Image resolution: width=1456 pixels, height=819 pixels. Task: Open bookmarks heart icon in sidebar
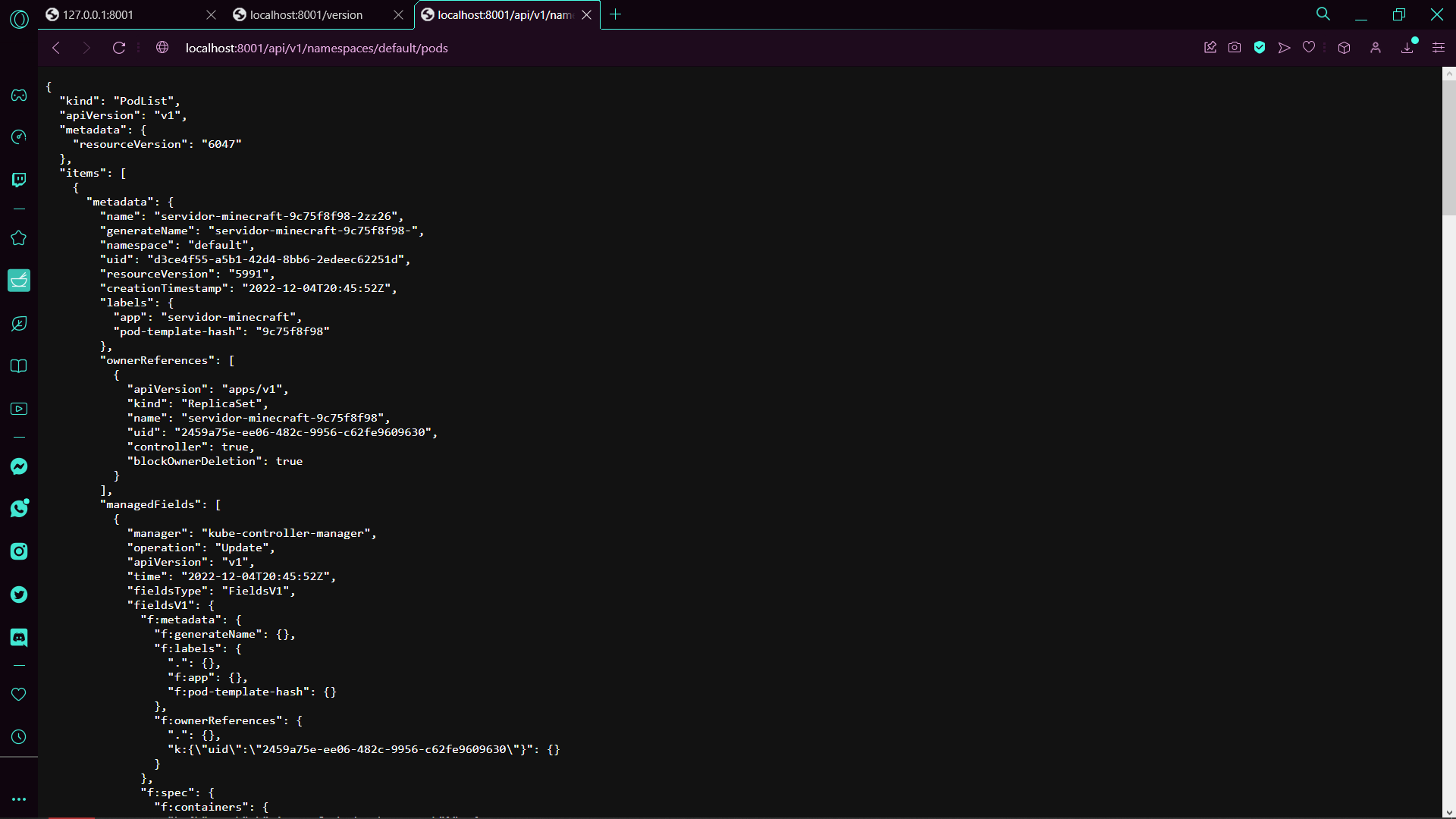click(x=19, y=695)
